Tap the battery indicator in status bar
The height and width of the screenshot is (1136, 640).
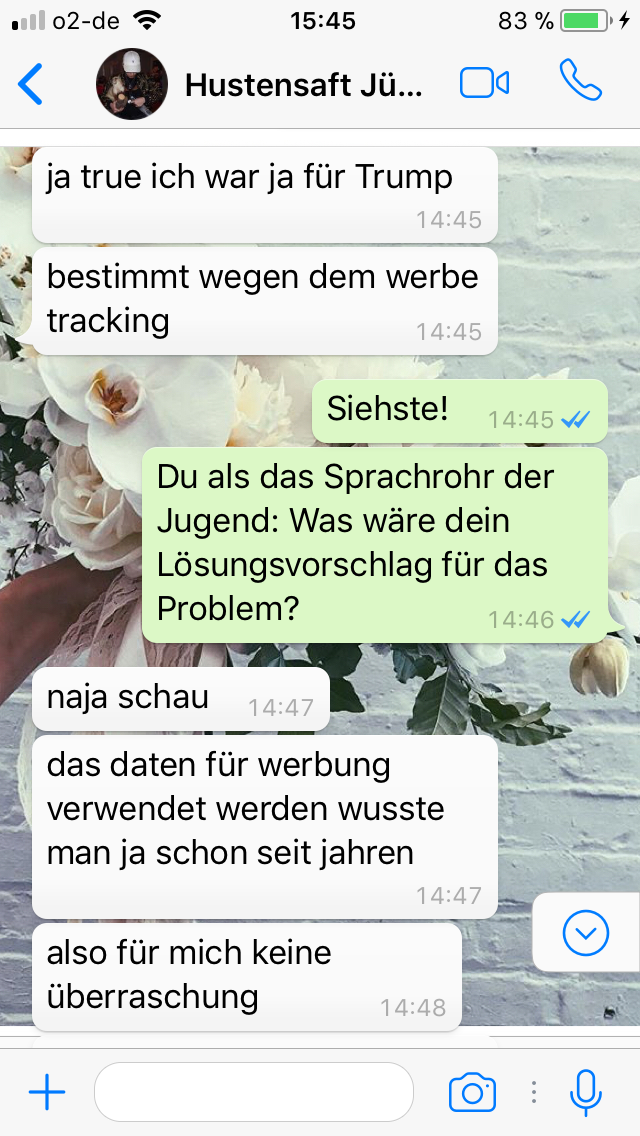[x=586, y=22]
